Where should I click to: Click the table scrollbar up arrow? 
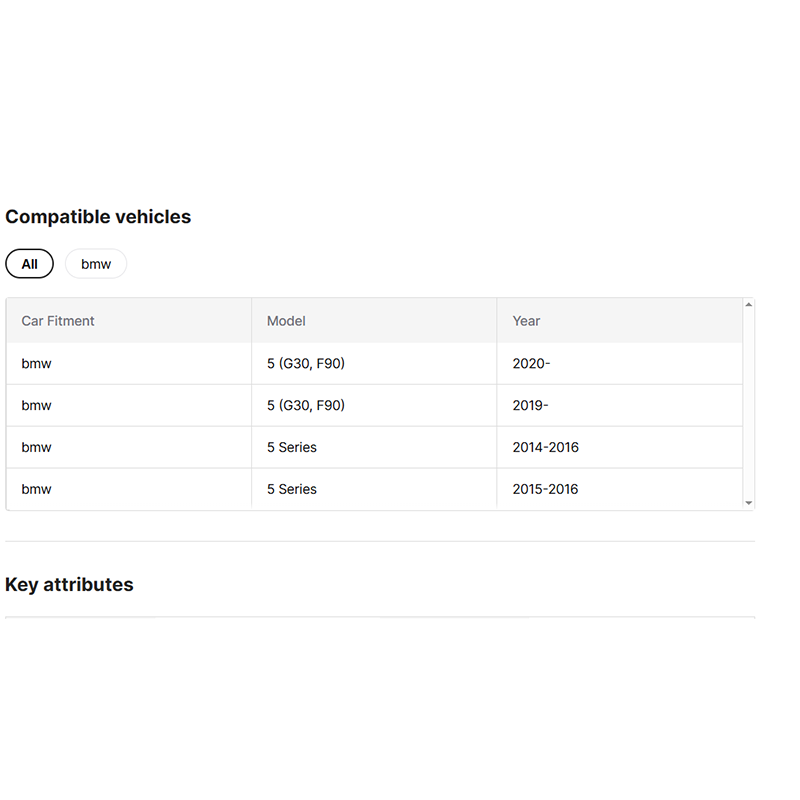pos(748,304)
